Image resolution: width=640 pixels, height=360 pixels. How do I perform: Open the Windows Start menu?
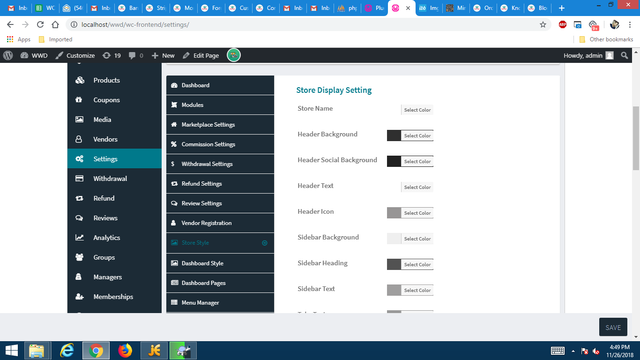click(x=11, y=351)
